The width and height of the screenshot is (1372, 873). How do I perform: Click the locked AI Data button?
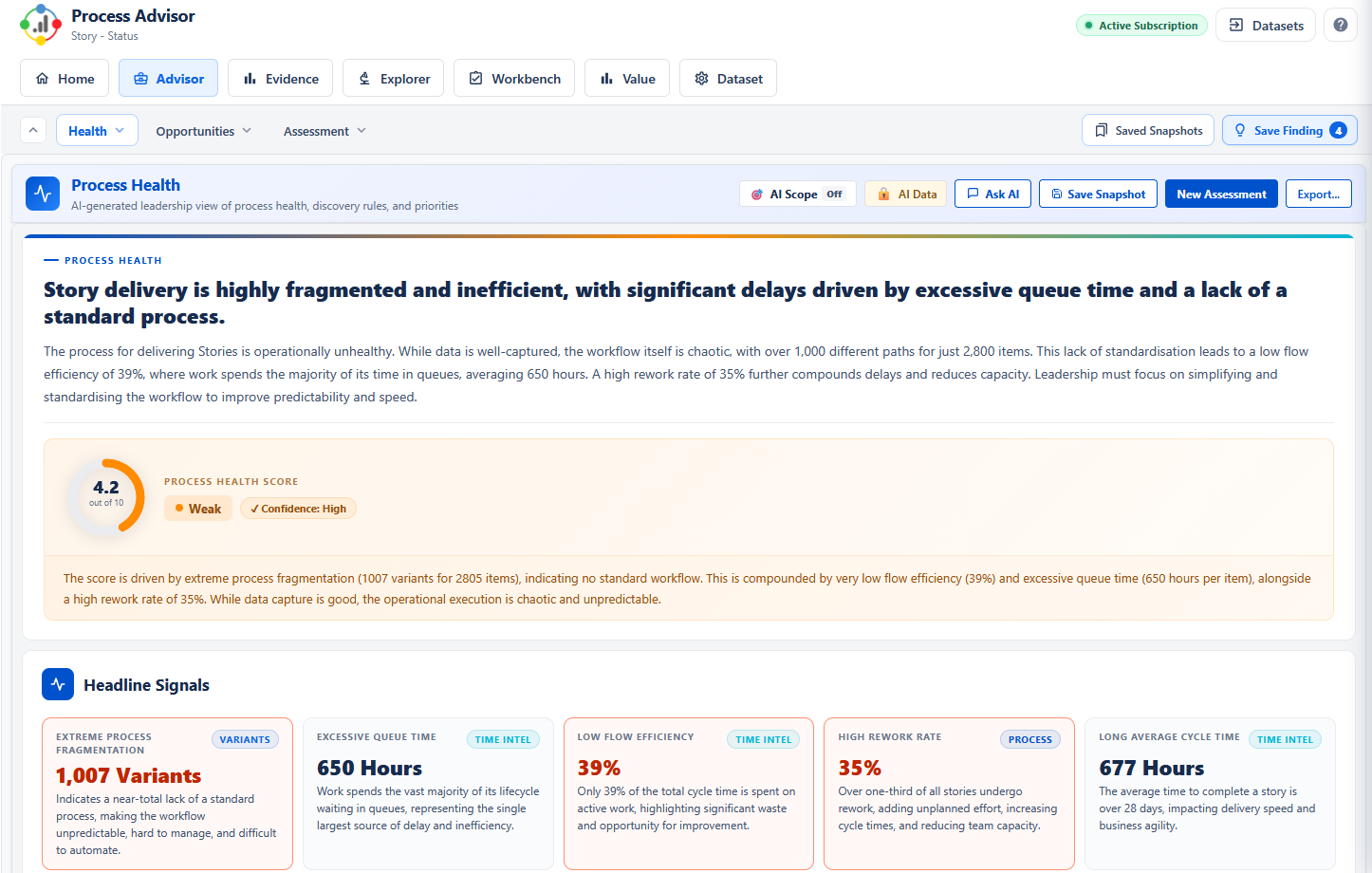906,194
